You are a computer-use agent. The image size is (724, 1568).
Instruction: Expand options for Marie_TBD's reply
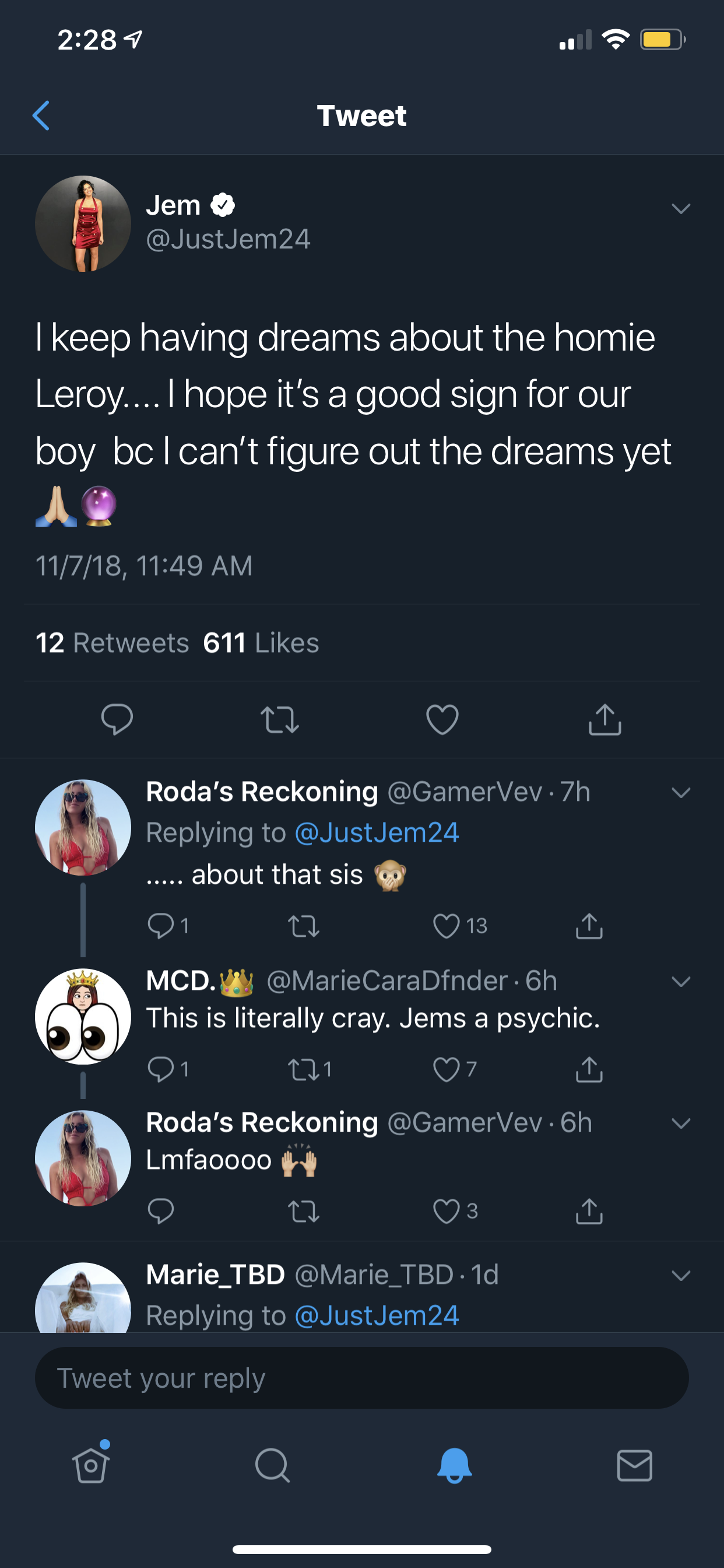tap(681, 1275)
